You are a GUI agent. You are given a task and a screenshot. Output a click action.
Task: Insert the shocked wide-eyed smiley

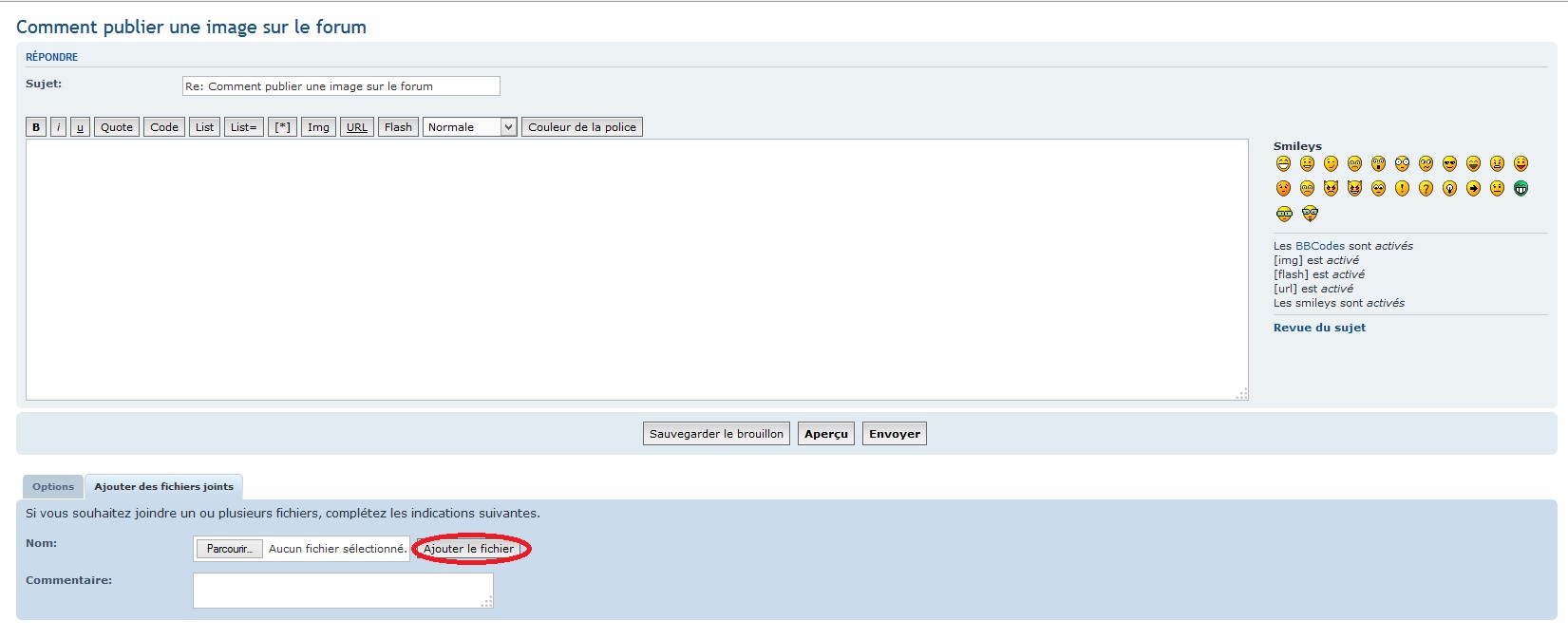[1403, 164]
